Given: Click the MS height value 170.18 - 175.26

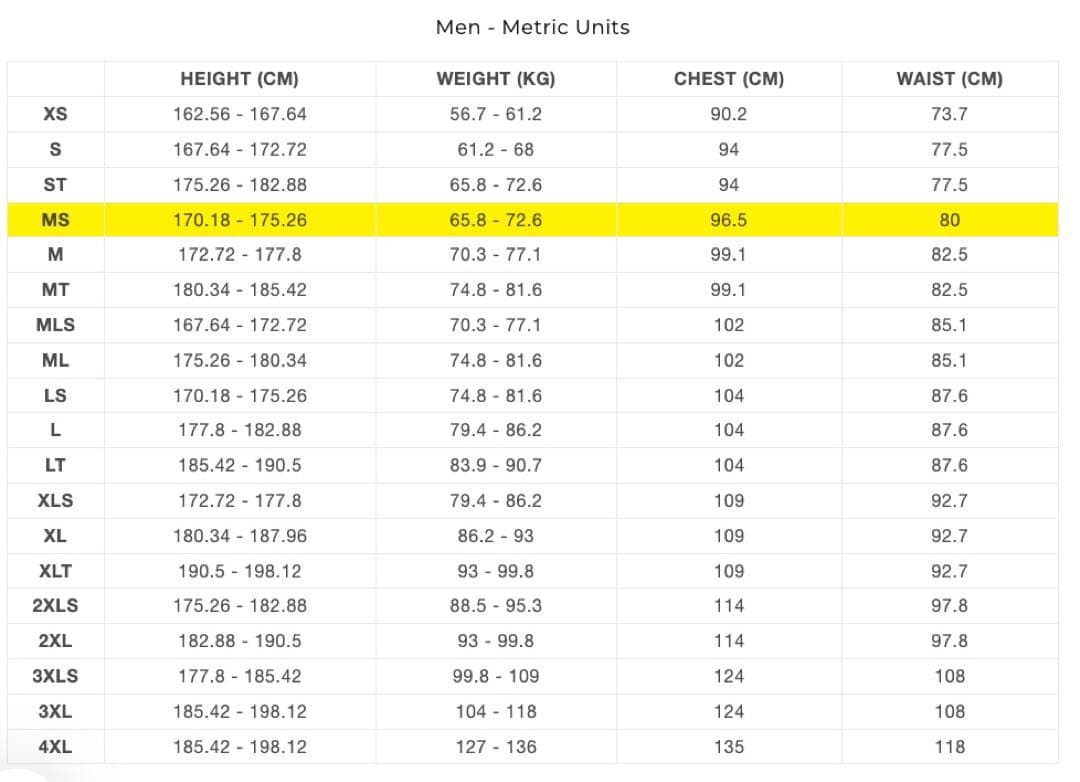Looking at the screenshot, I should pos(240,220).
